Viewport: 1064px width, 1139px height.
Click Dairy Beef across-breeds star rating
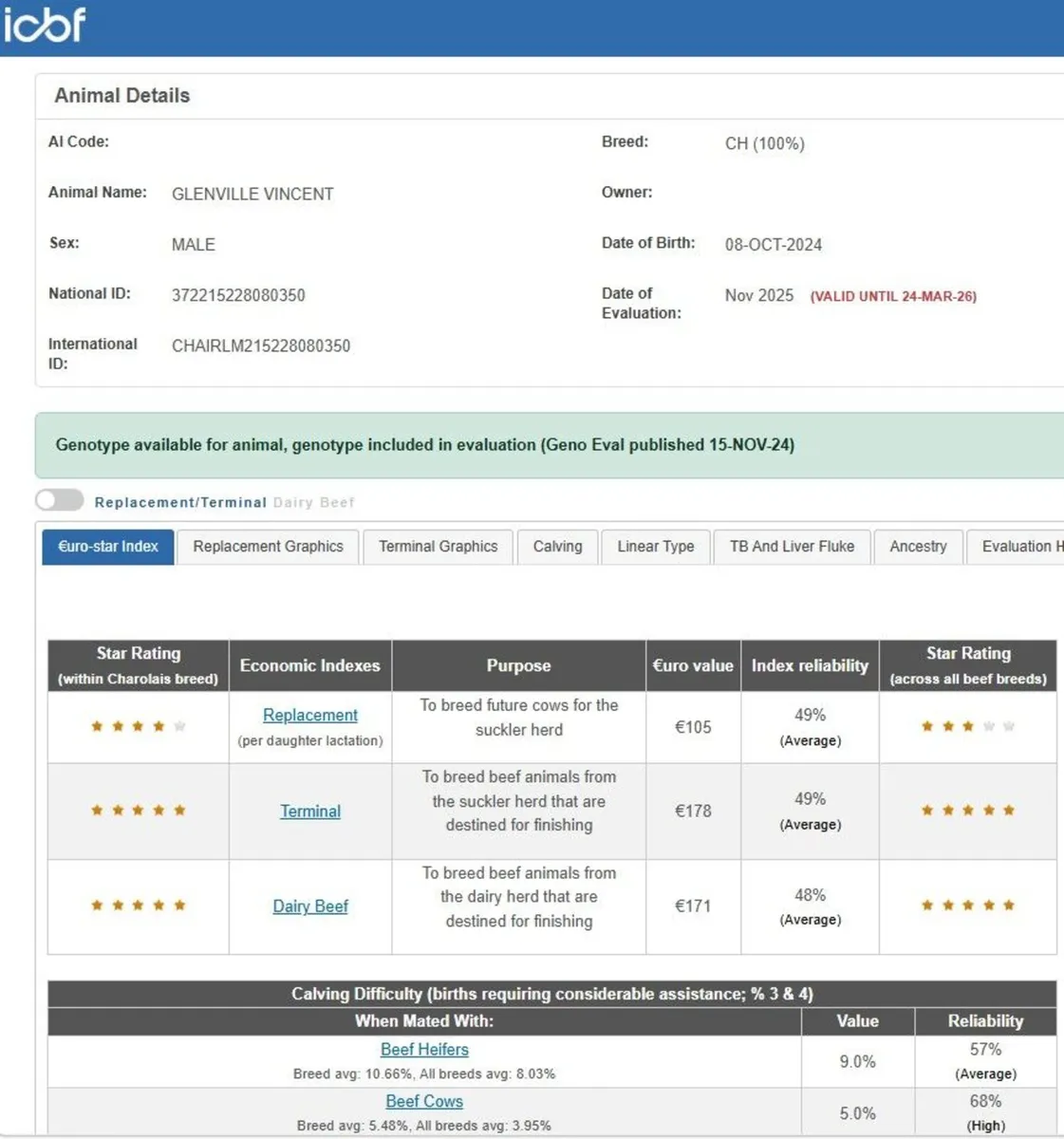pyautogui.click(x=967, y=906)
